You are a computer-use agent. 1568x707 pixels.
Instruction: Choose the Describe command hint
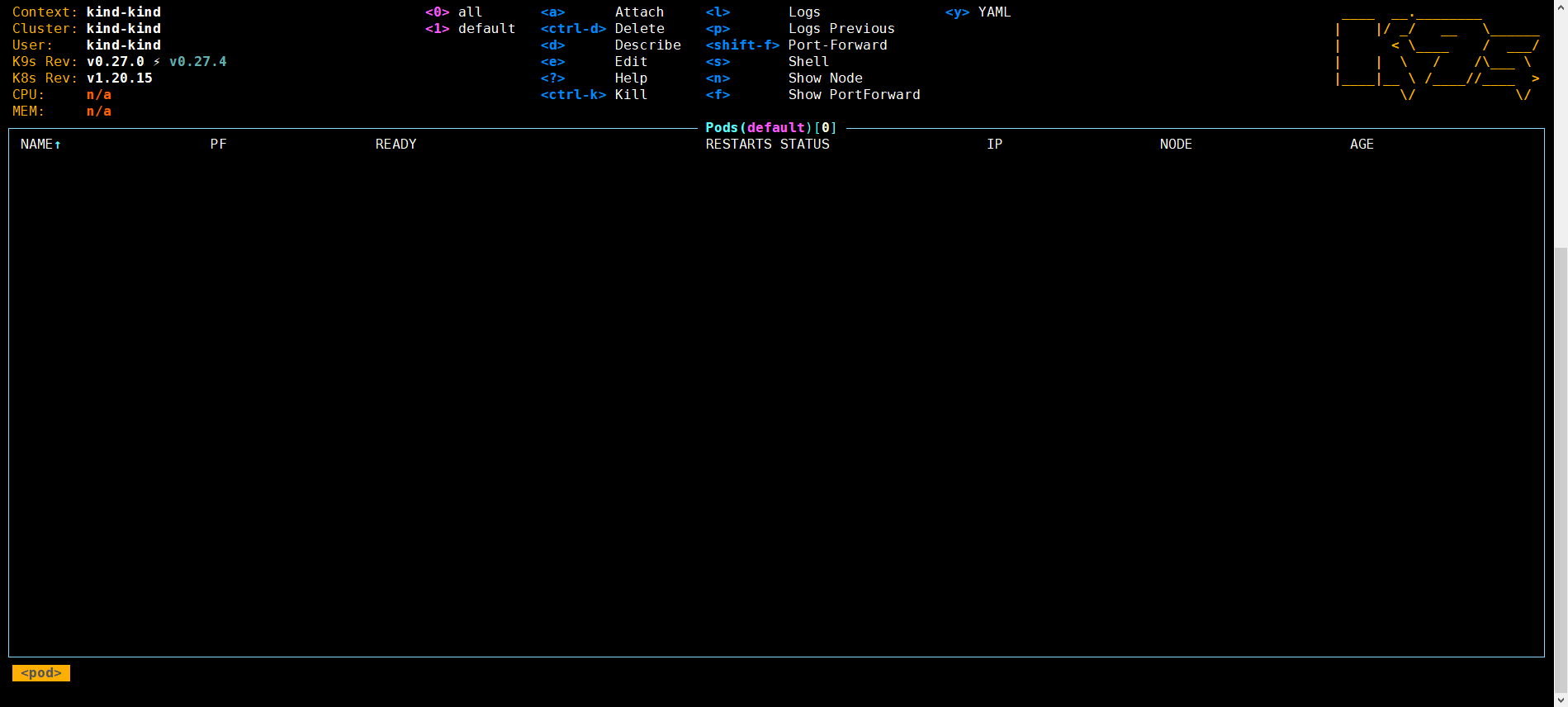647,45
